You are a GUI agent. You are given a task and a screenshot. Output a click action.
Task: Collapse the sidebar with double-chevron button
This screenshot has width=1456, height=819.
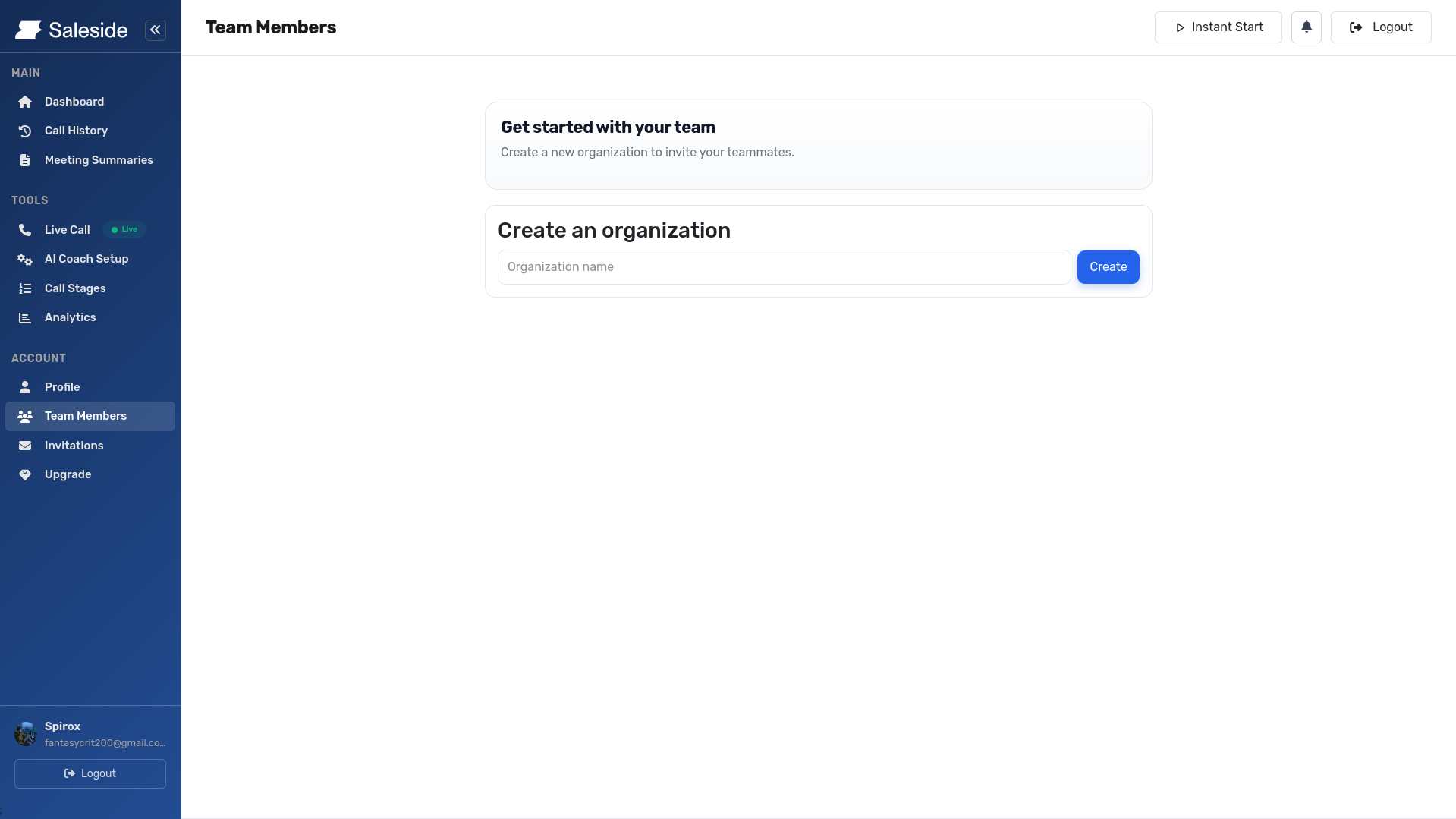[x=156, y=30]
